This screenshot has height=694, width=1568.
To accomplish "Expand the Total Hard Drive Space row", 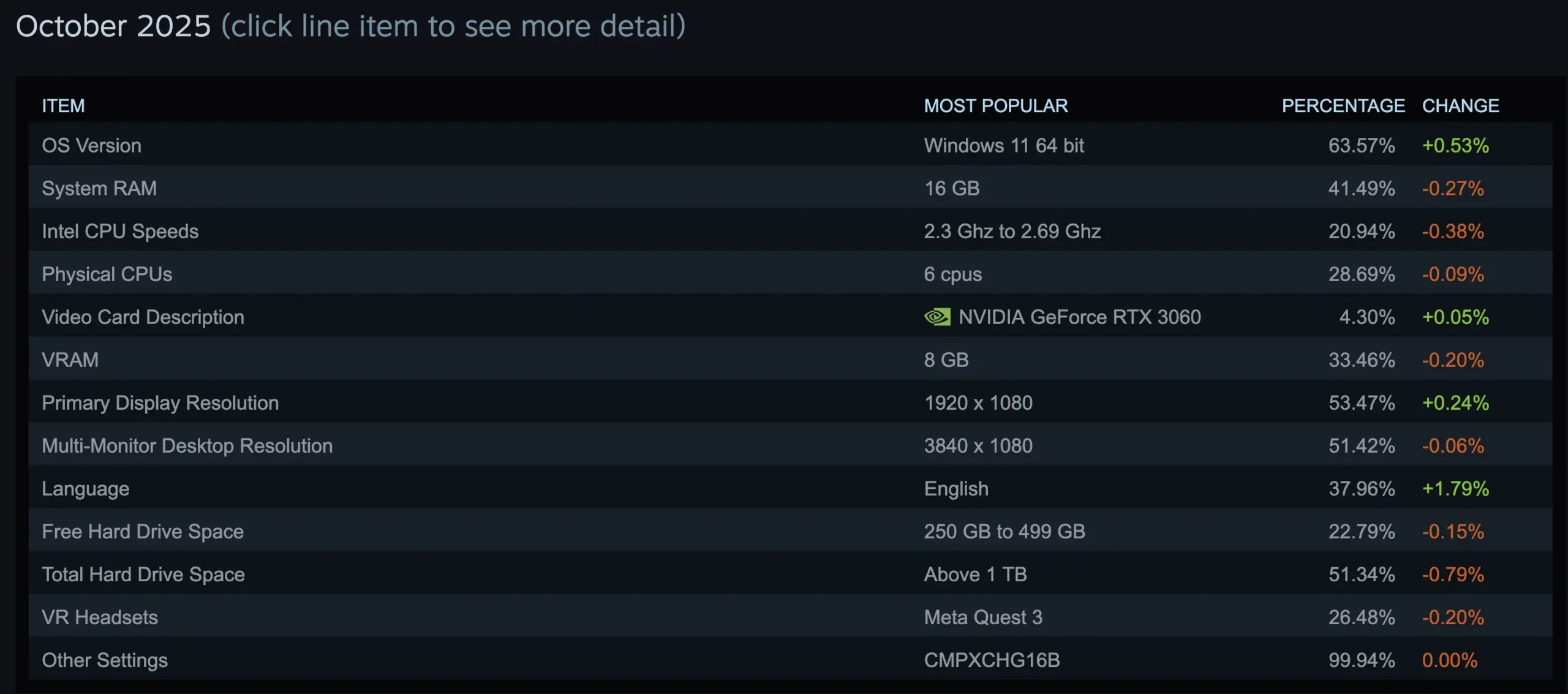I will [143, 574].
